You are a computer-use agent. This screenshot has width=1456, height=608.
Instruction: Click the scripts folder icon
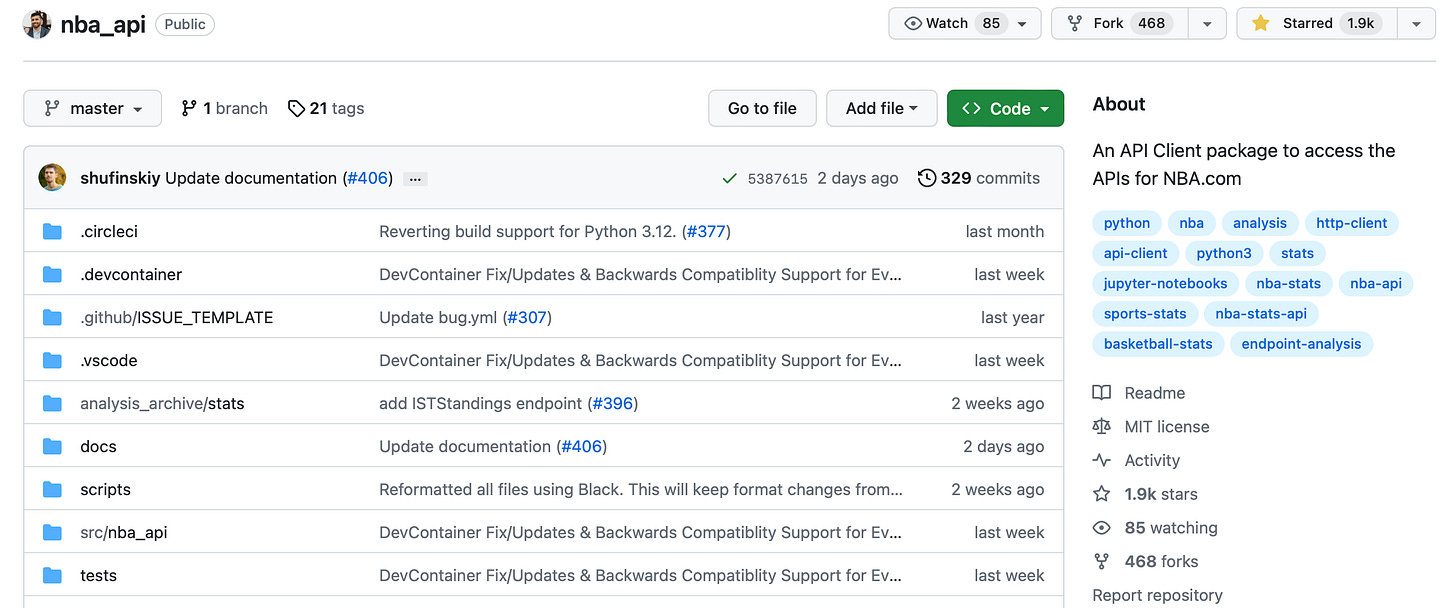(x=53, y=490)
